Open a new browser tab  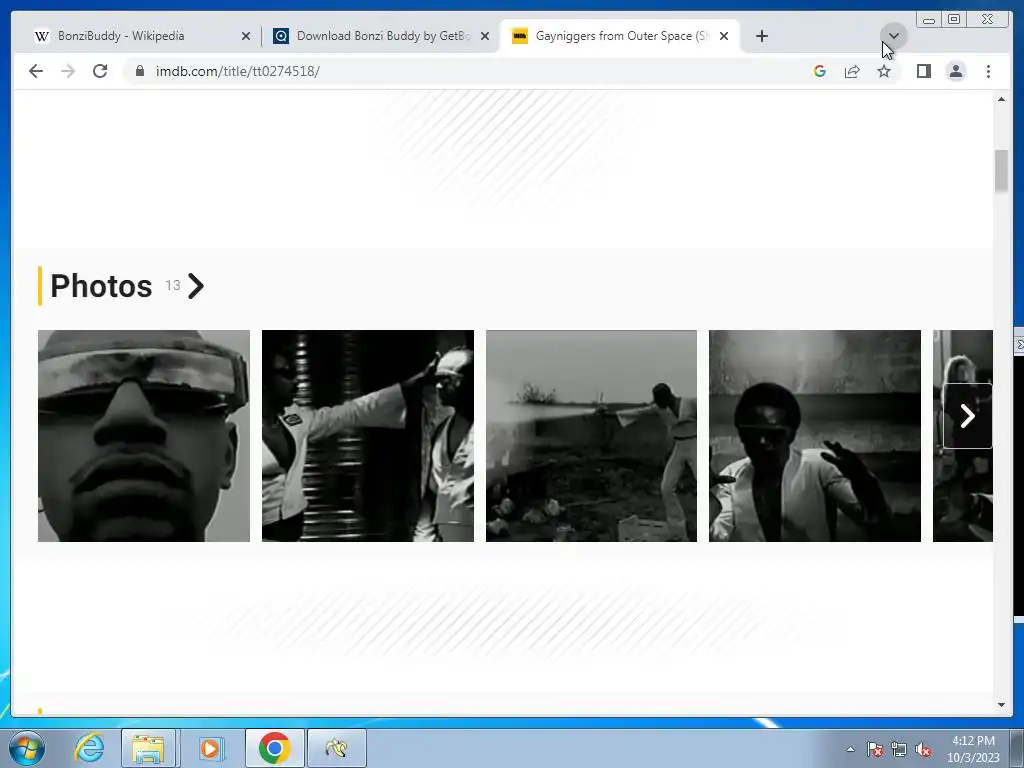761,36
